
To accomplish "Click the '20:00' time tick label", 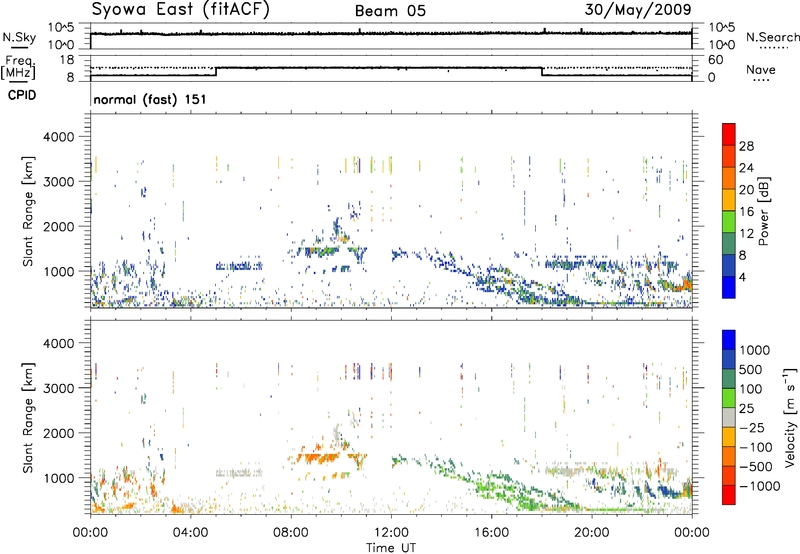I will pyautogui.click(x=591, y=533).
